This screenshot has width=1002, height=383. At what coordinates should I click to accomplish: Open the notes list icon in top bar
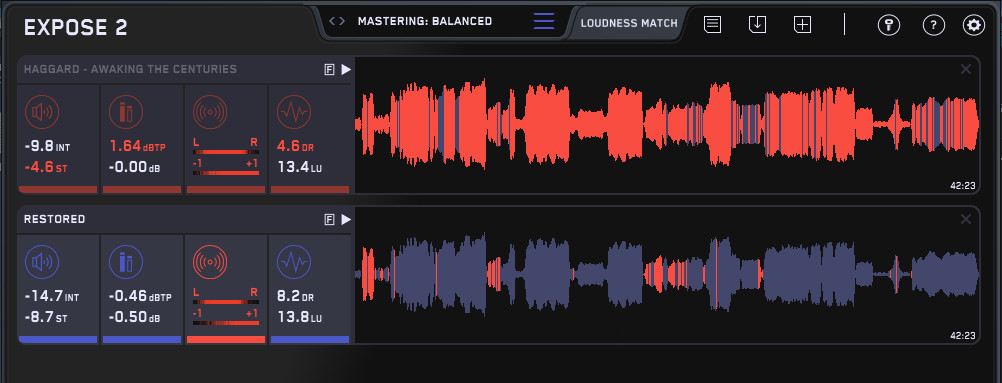pos(713,25)
